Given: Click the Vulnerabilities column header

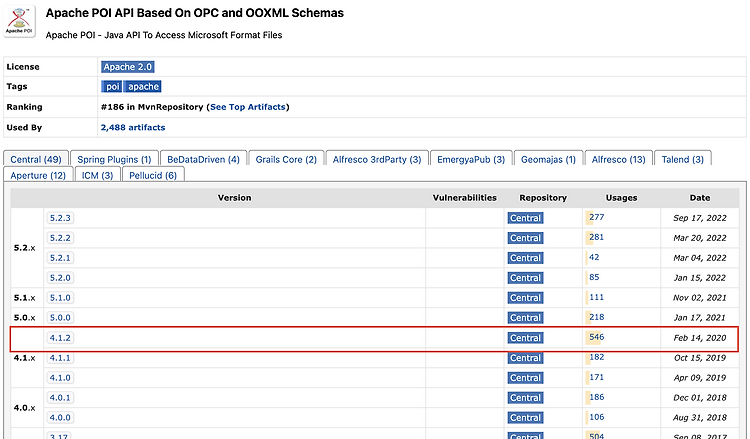Looking at the screenshot, I should 464,198.
